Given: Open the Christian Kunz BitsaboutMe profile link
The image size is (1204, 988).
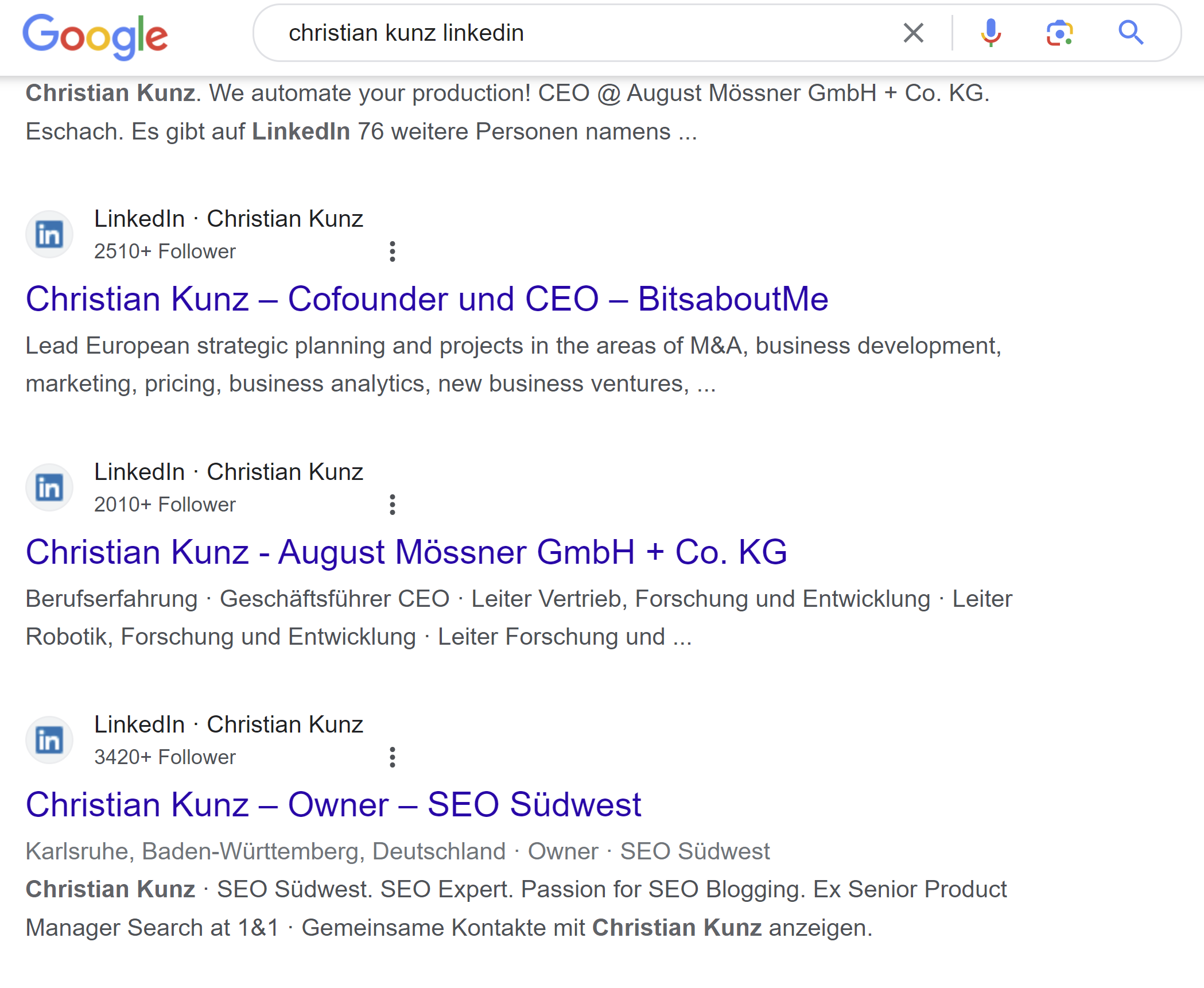Looking at the screenshot, I should 428,299.
